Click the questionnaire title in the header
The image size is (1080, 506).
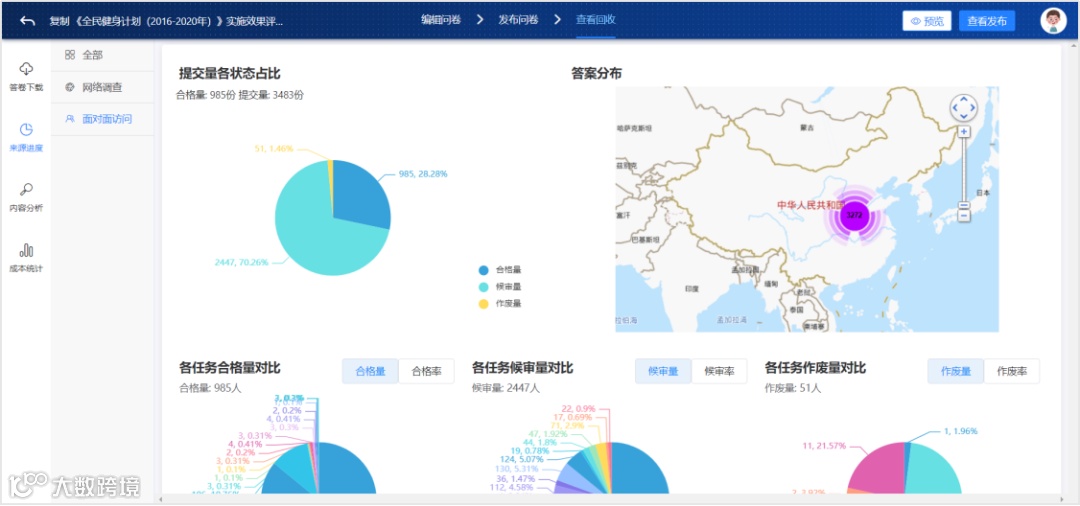pos(166,21)
